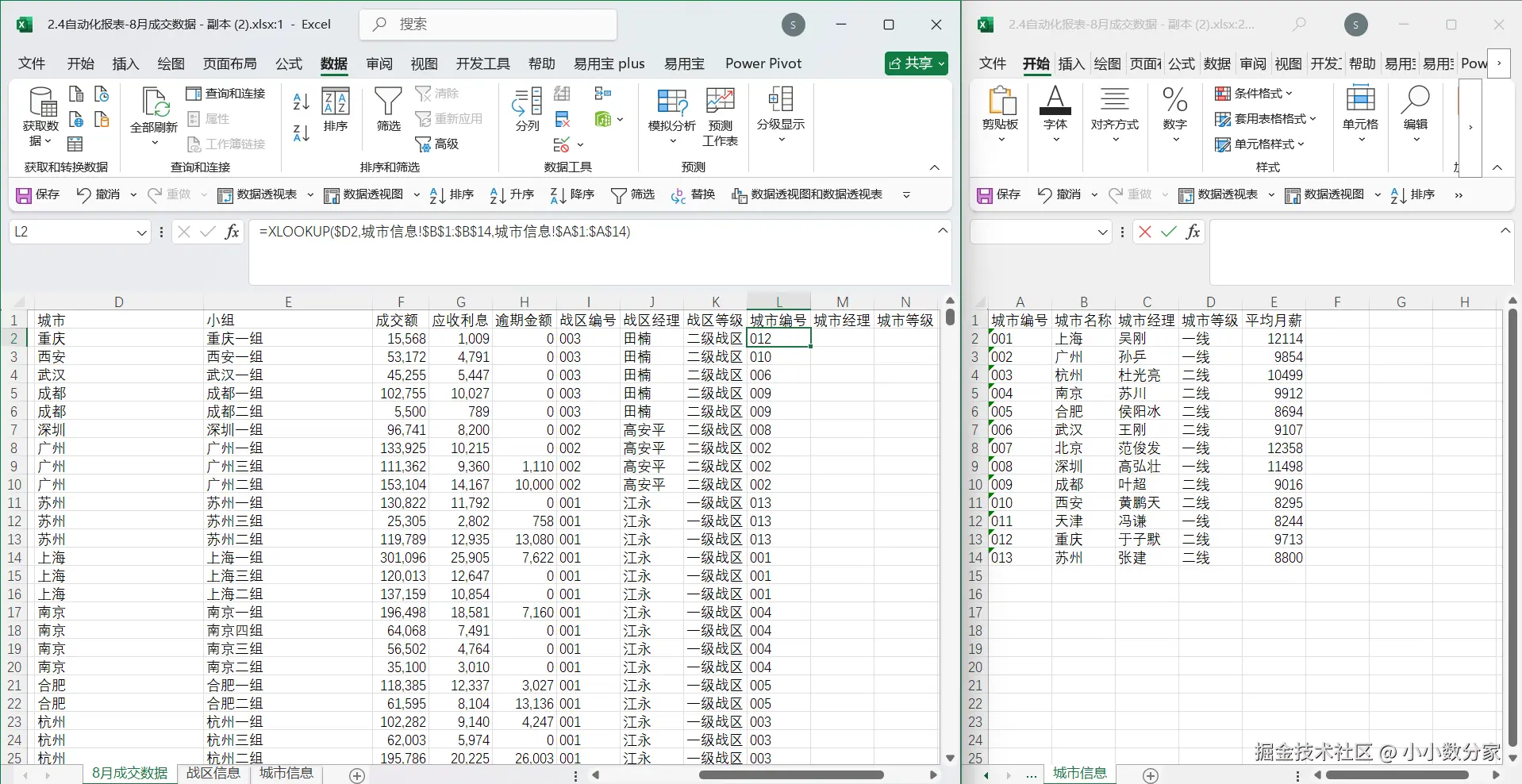
Task: Open the 文件 menu in left window
Action: pos(32,63)
